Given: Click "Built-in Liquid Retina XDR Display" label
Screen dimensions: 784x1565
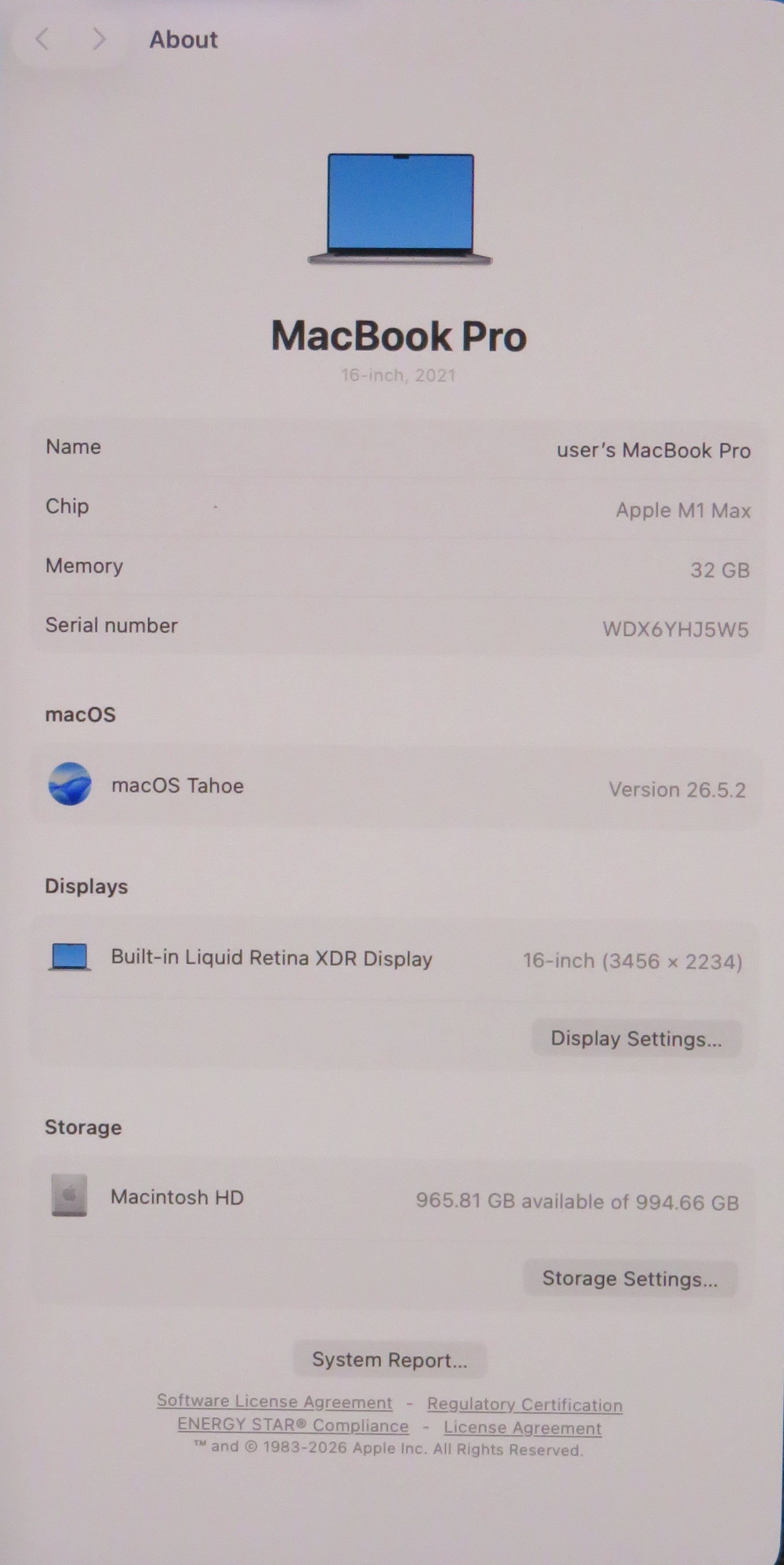Looking at the screenshot, I should click(271, 958).
